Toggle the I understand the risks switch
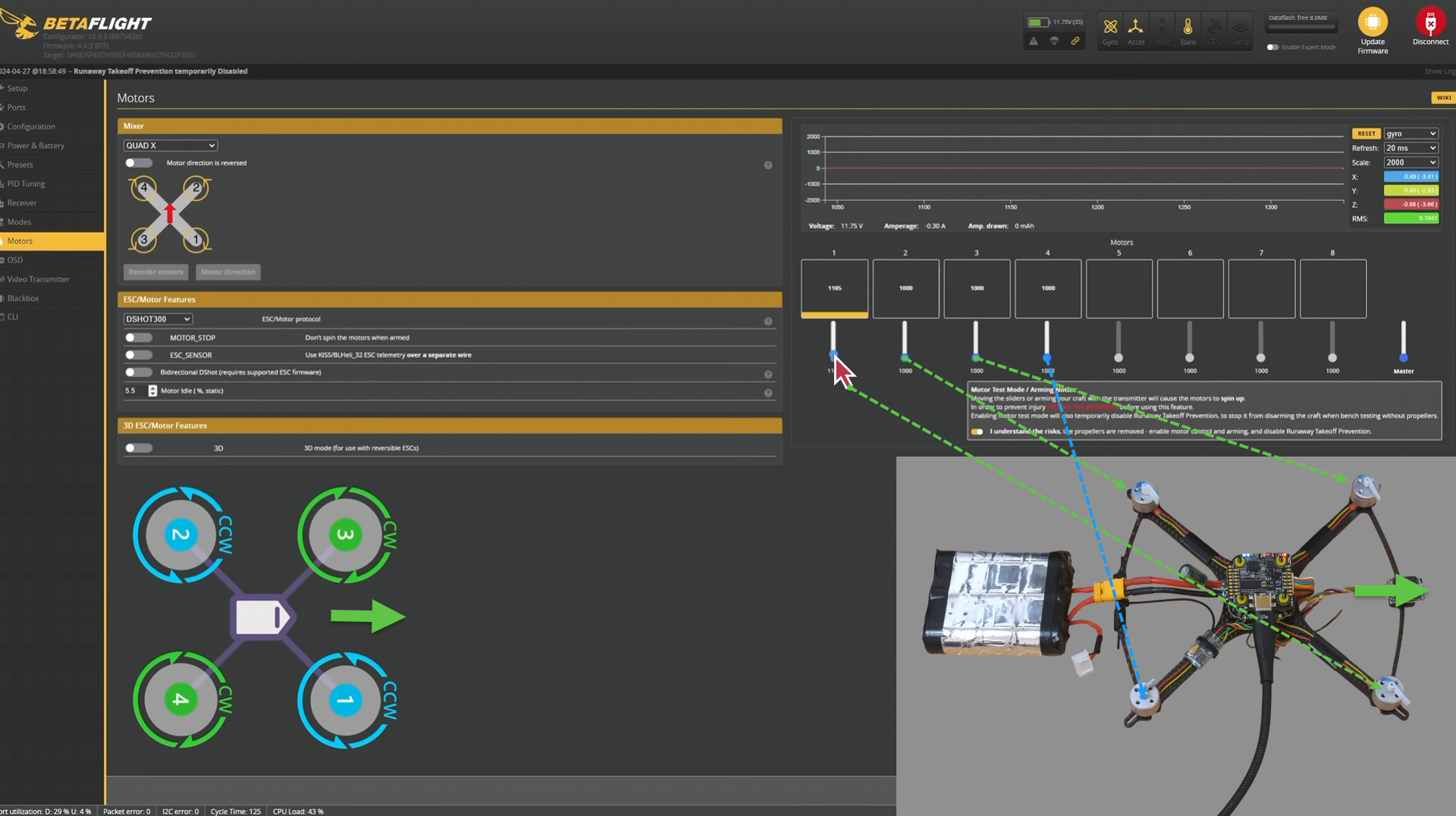 (x=977, y=432)
